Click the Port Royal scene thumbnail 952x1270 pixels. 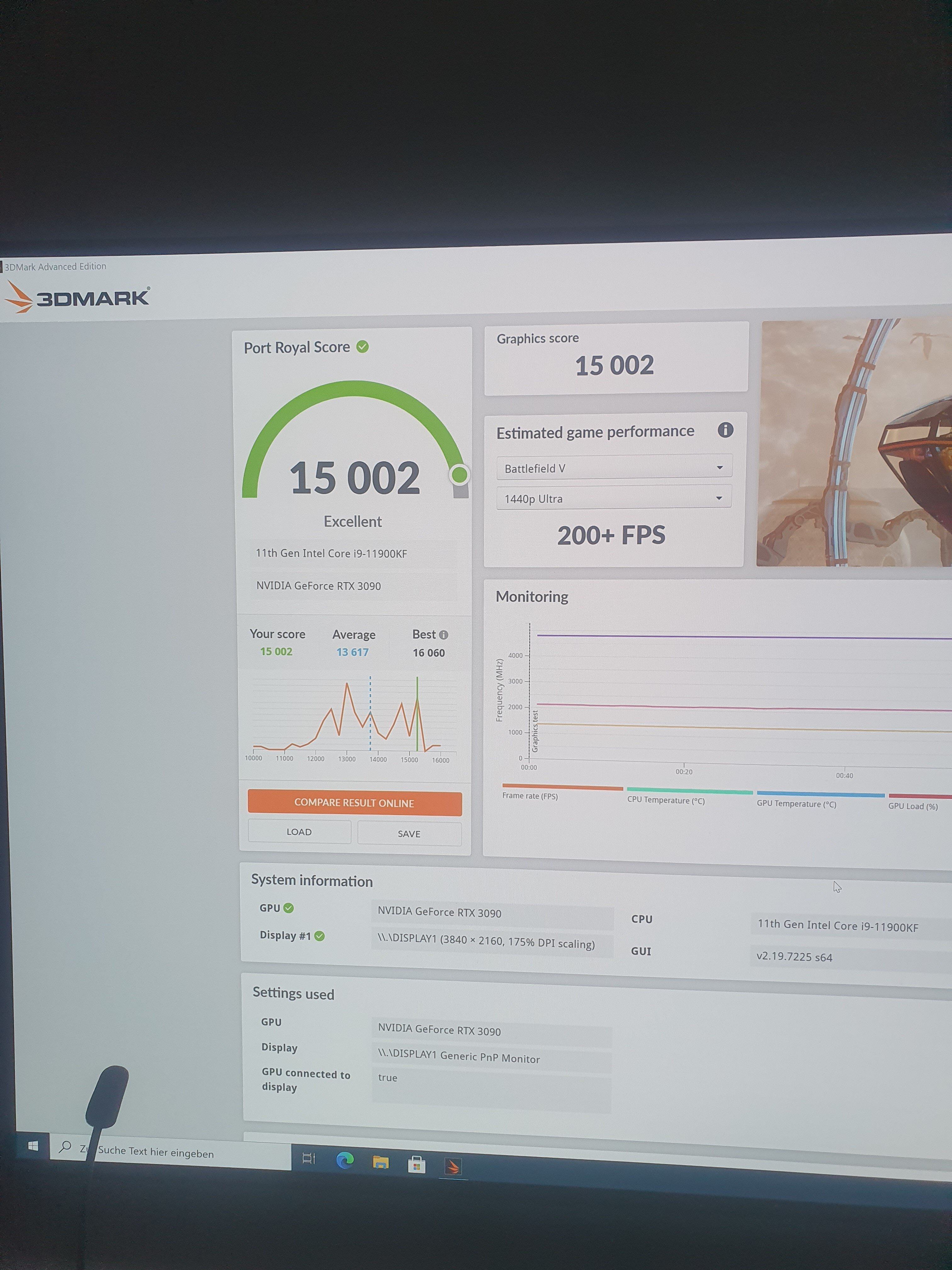[x=855, y=442]
